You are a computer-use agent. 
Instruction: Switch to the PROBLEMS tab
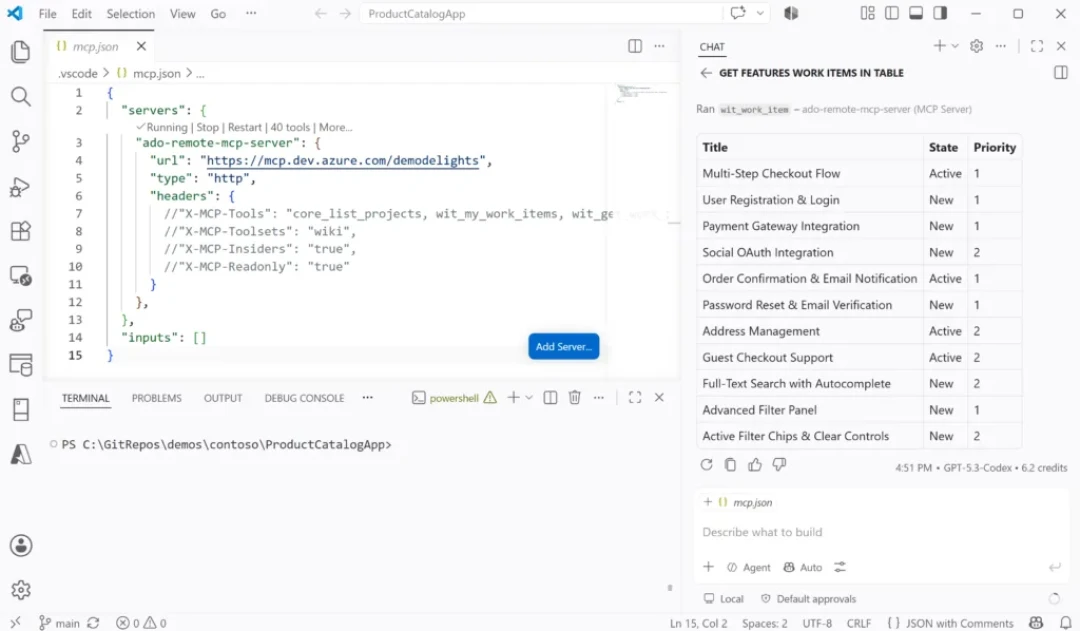point(156,398)
